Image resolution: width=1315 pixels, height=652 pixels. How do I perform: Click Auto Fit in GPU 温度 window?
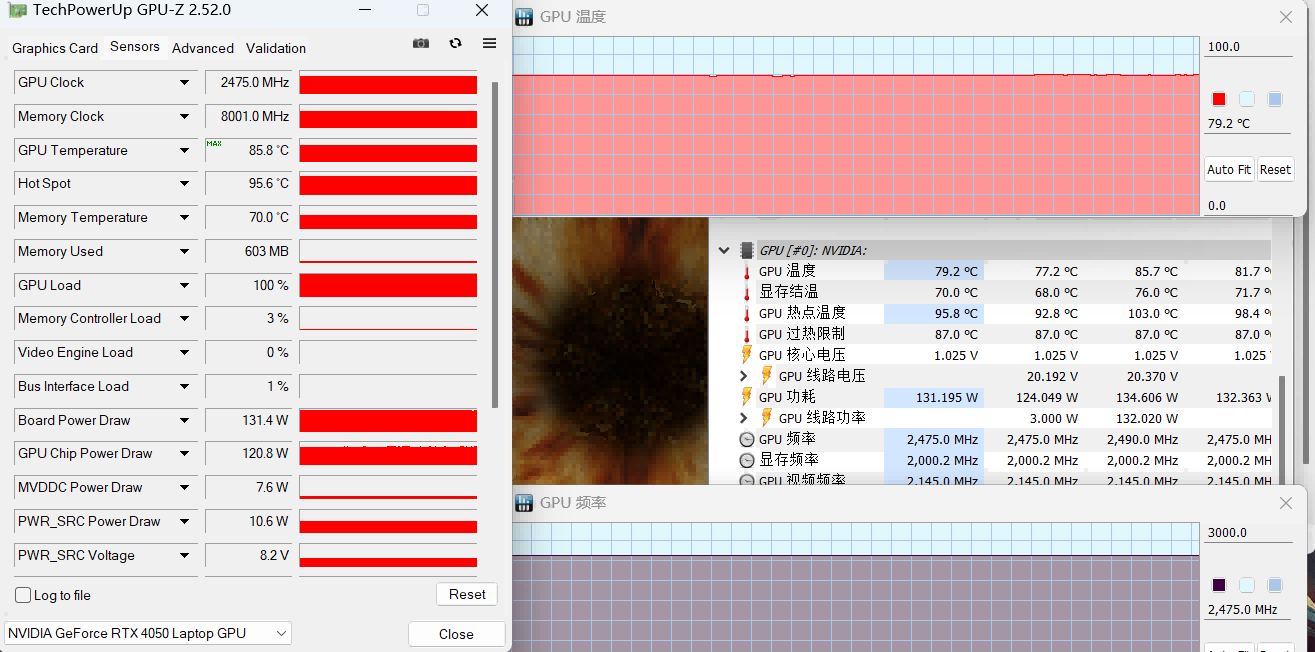click(1228, 169)
